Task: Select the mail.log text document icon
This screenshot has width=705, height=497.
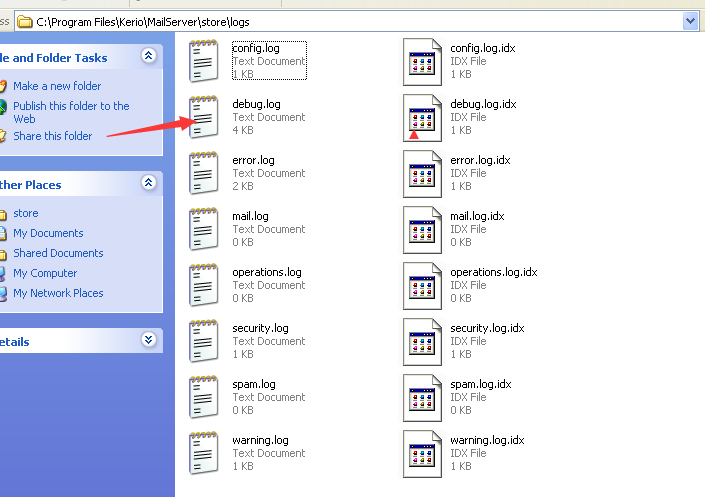Action: pos(205,229)
